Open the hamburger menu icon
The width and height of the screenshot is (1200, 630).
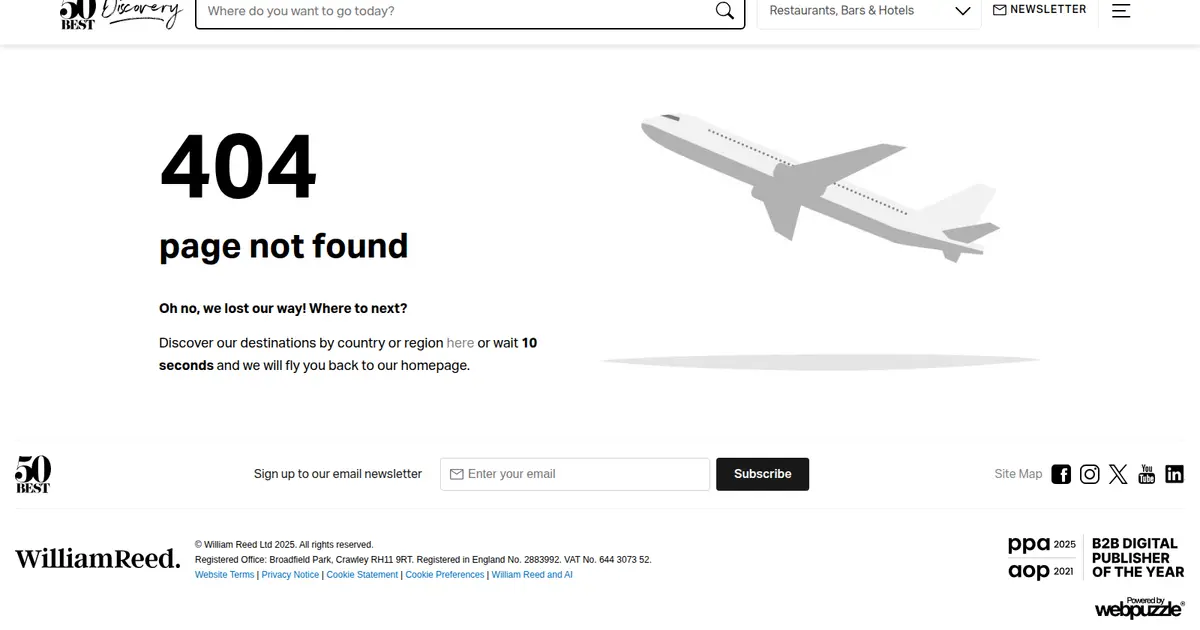click(x=1121, y=11)
